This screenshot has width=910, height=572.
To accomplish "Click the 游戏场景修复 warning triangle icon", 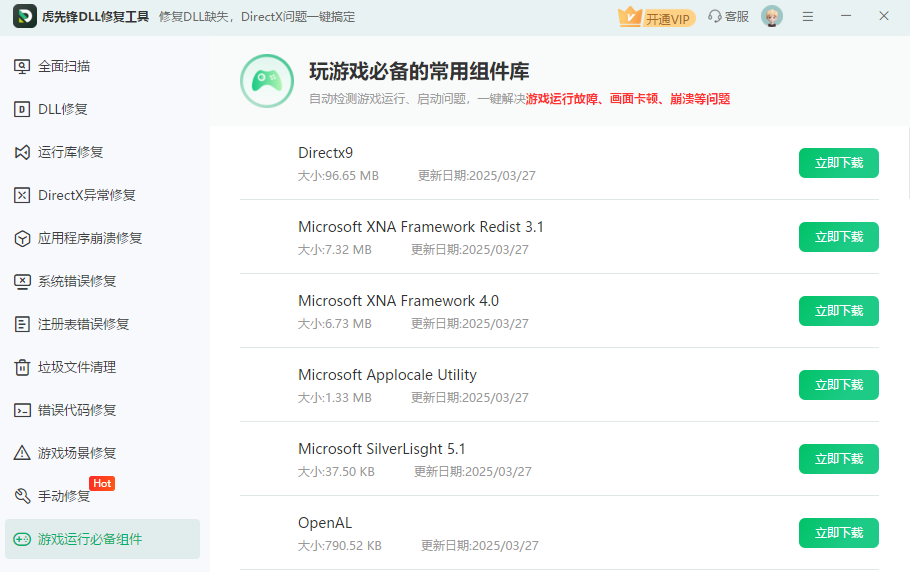I will tap(21, 453).
